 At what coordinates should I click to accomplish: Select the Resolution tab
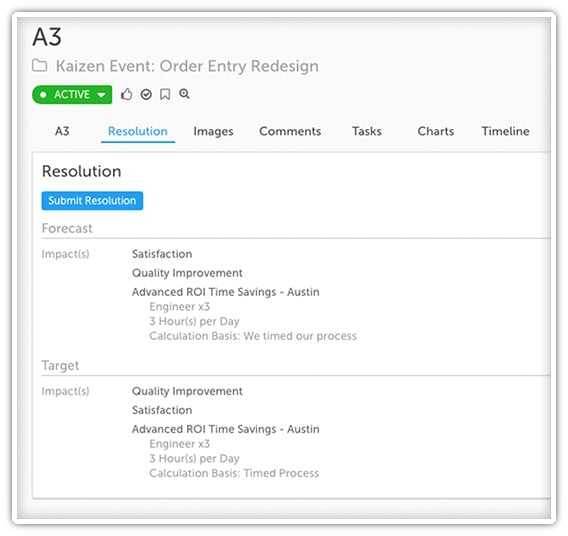[138, 131]
